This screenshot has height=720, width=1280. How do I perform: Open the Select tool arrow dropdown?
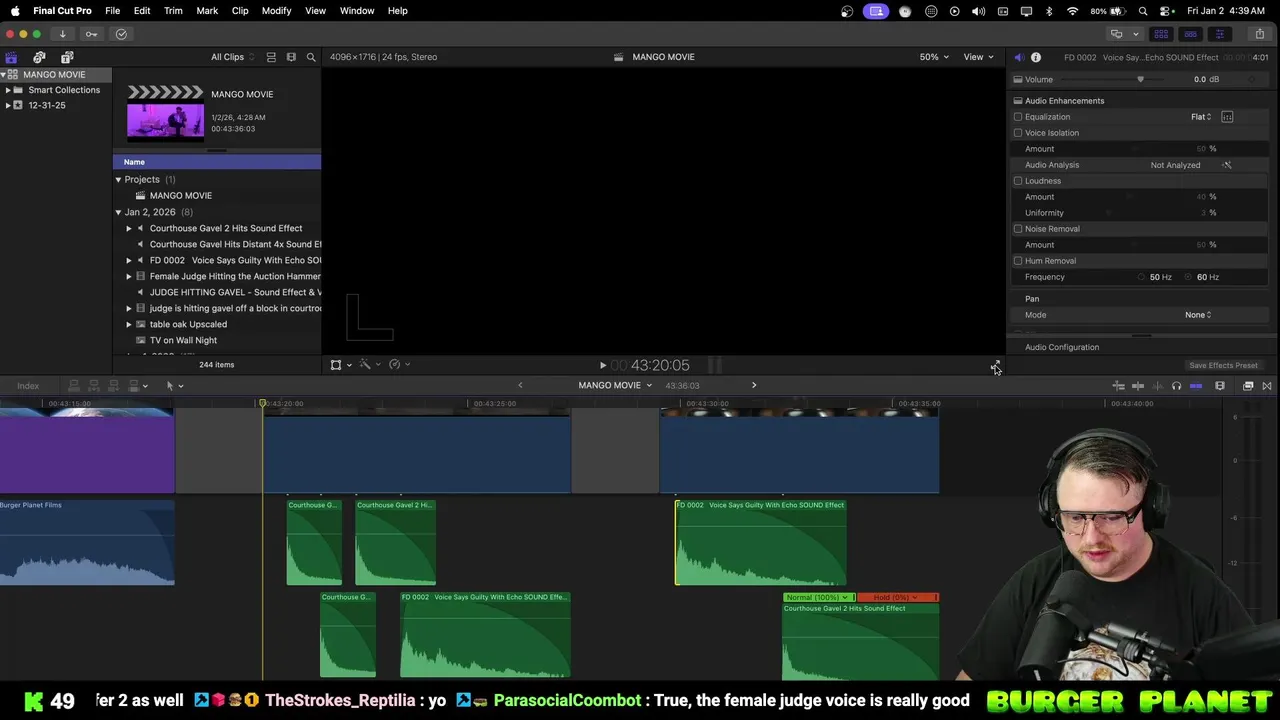(174, 386)
